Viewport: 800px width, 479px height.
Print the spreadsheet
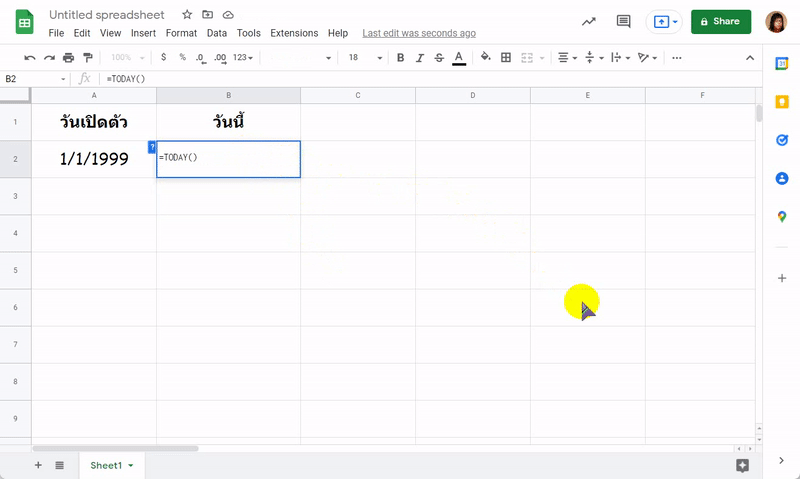click(x=68, y=58)
